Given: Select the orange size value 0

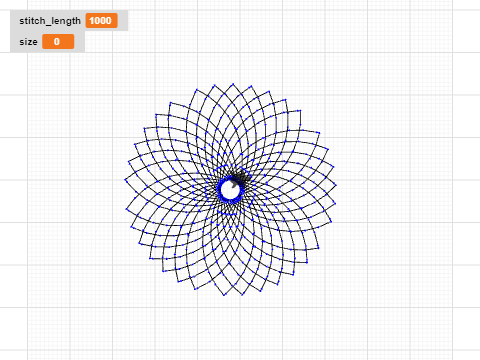Looking at the screenshot, I should [x=58, y=42].
